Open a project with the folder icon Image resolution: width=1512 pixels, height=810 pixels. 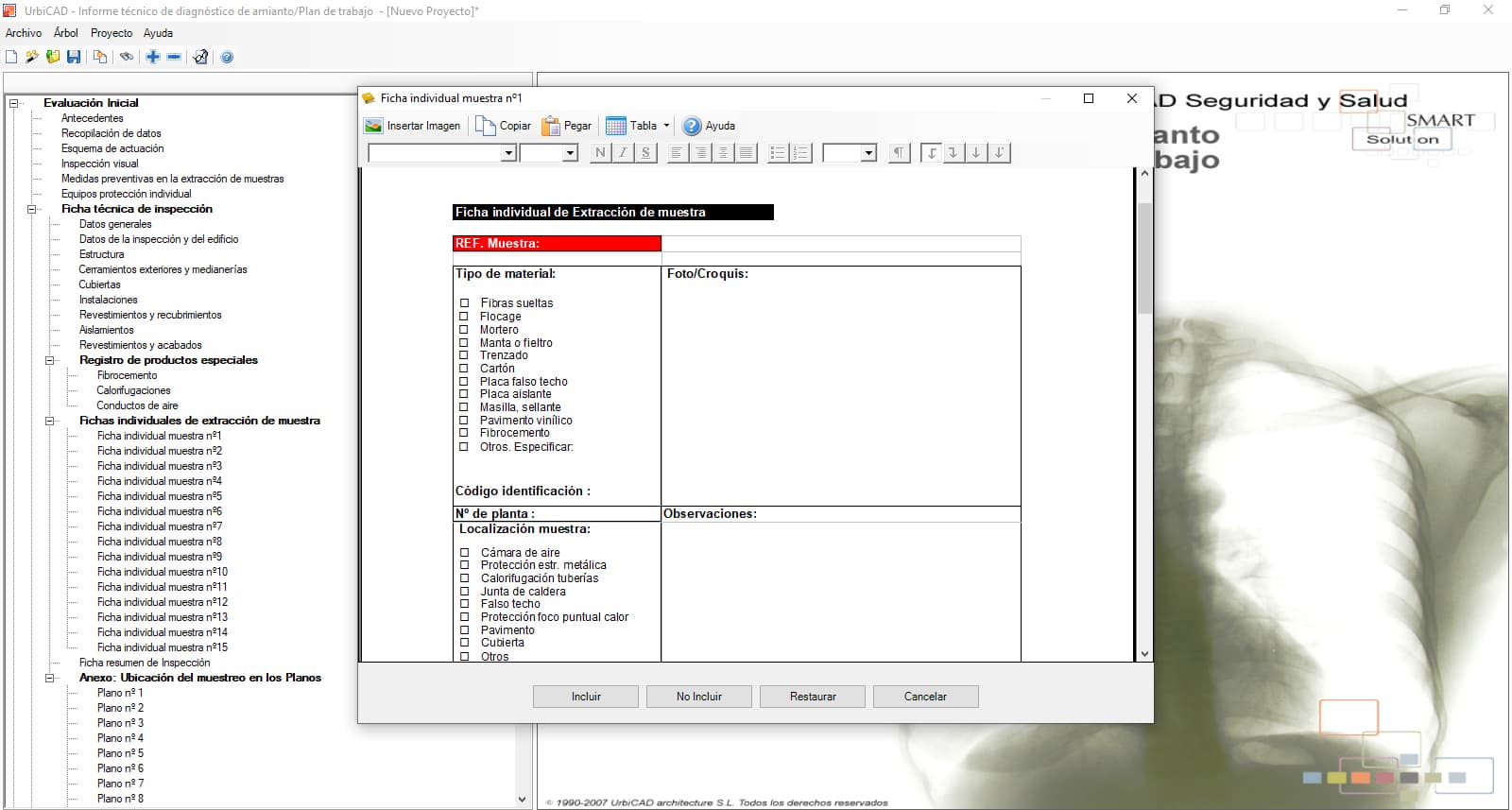coord(53,57)
